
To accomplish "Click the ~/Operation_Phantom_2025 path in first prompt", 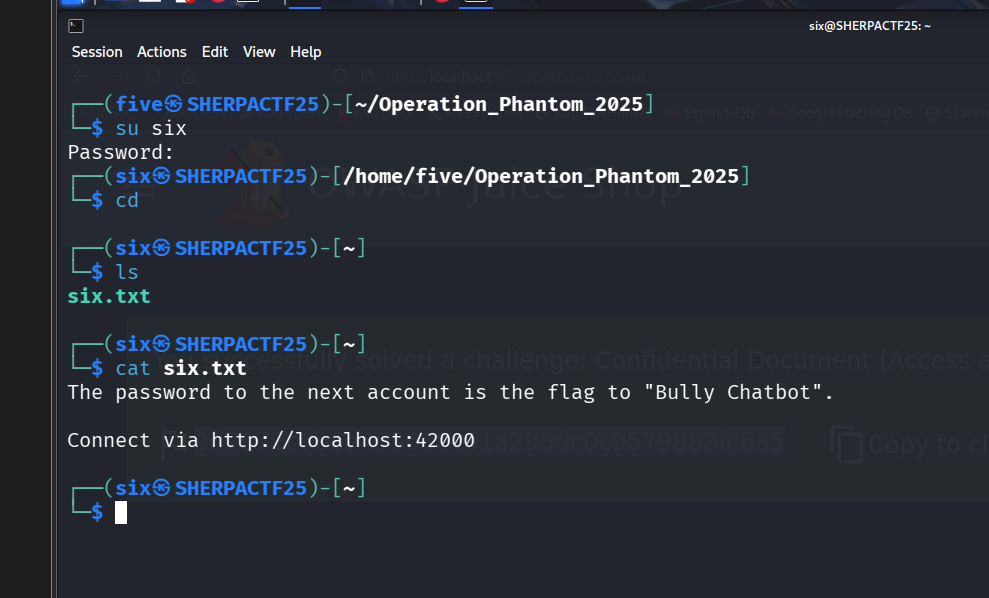I will click(498, 104).
